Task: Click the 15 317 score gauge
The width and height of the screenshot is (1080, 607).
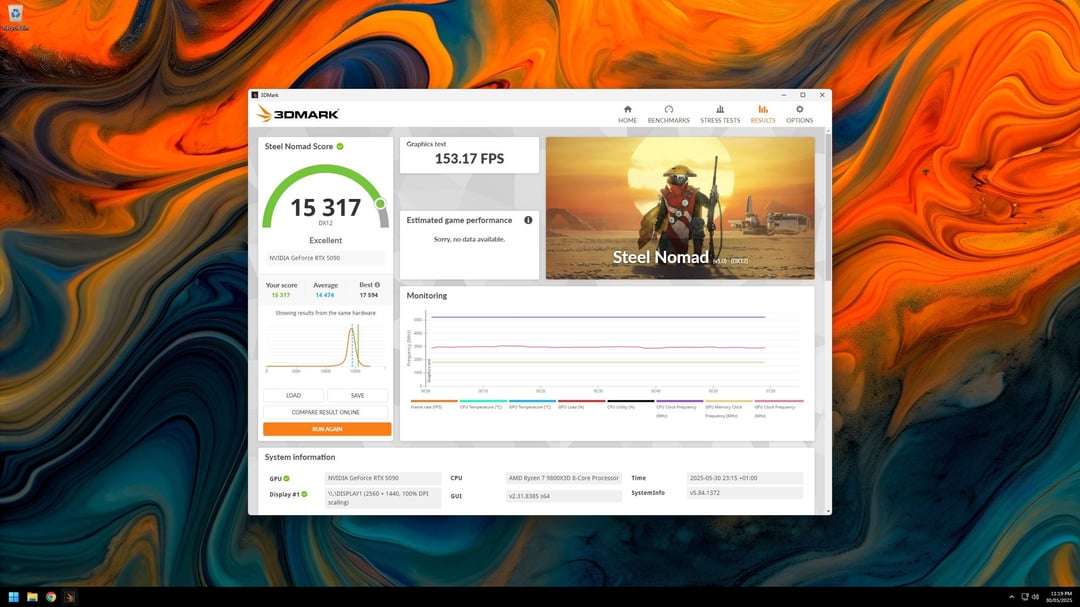Action: 325,198
